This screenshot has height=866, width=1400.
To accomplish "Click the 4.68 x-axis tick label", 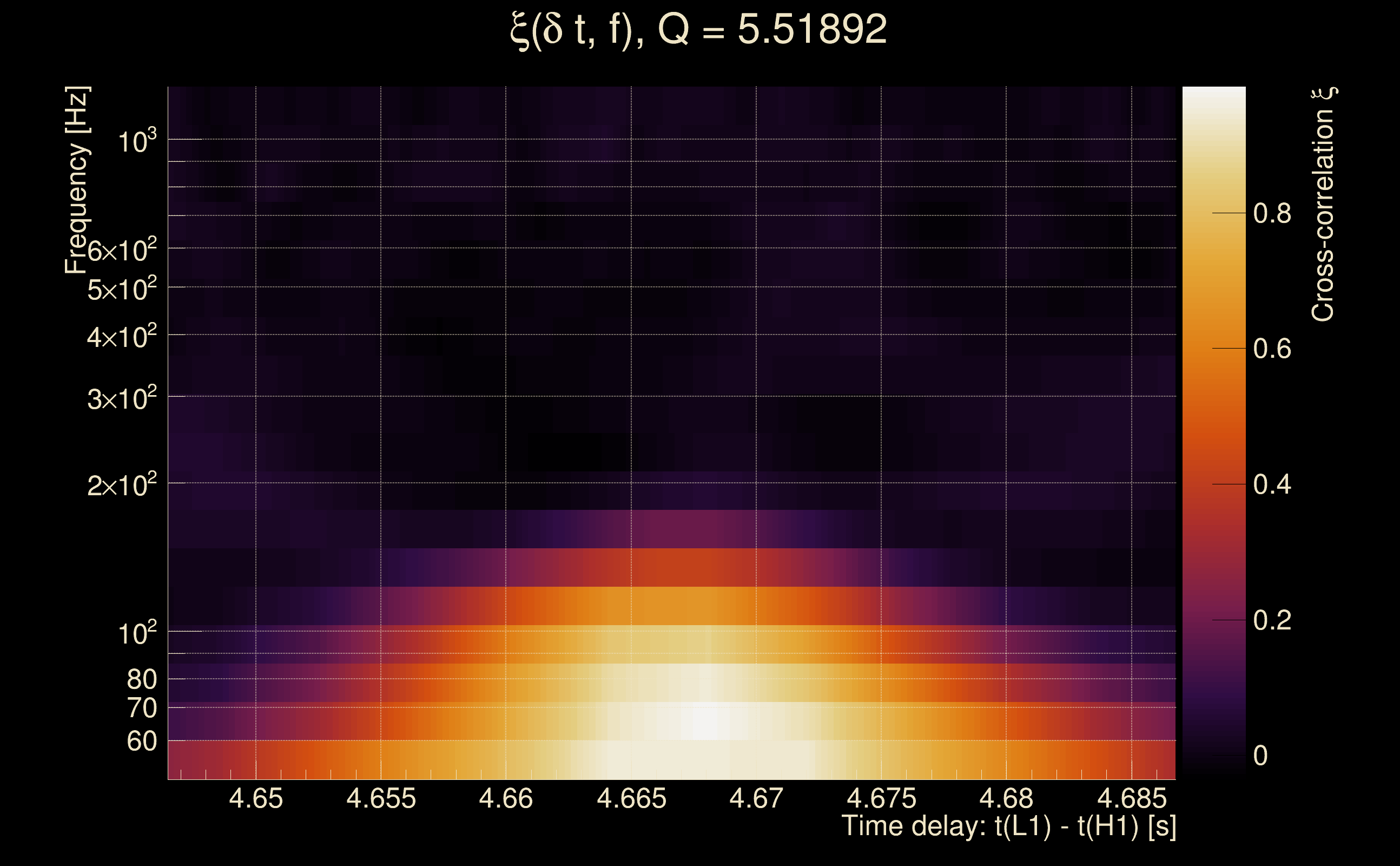I will (x=1006, y=798).
